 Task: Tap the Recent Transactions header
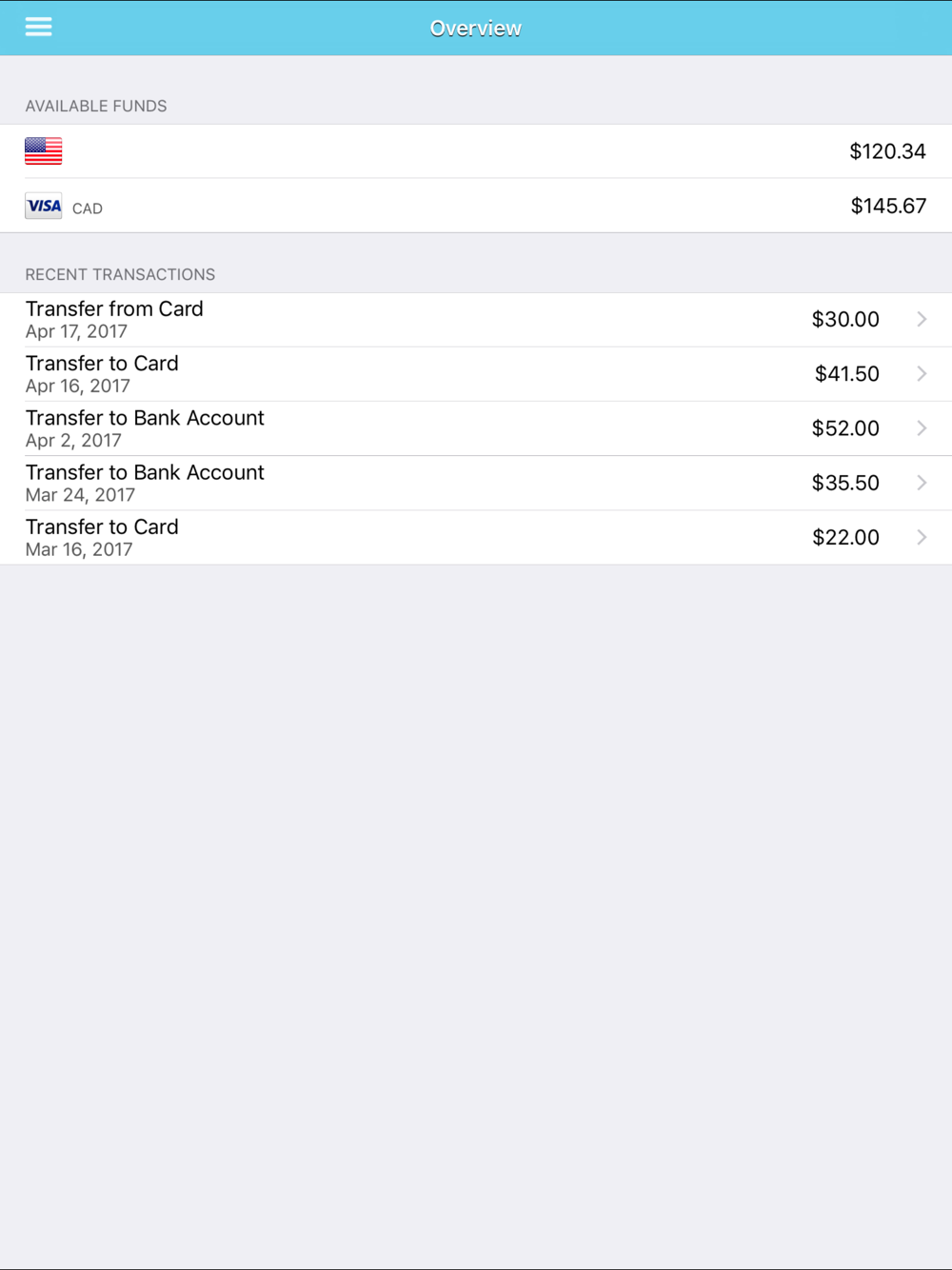click(120, 274)
